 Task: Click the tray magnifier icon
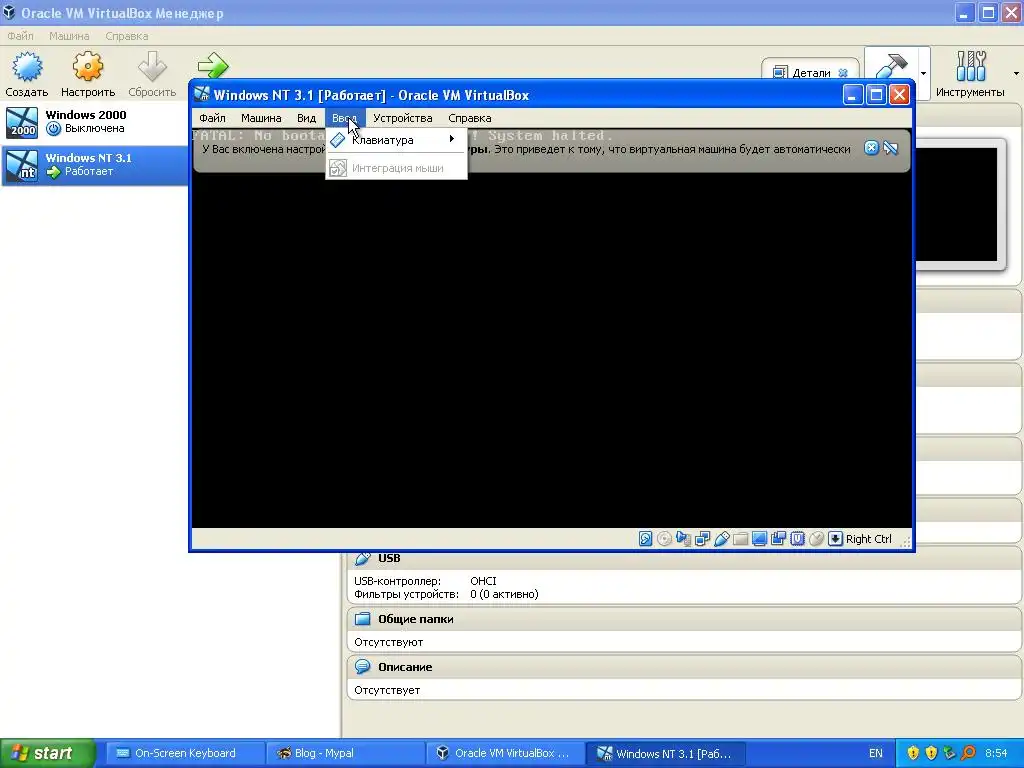[968, 753]
